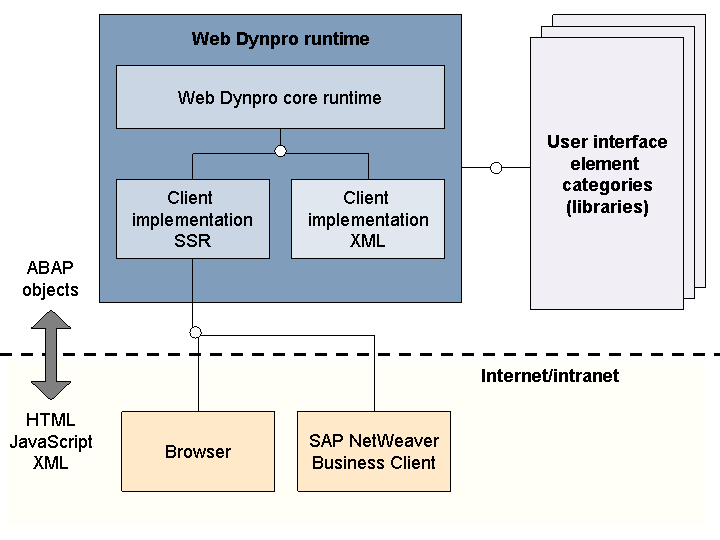Viewport: 720px width, 540px height.
Task: Click the Browser box
Action: (x=197, y=452)
